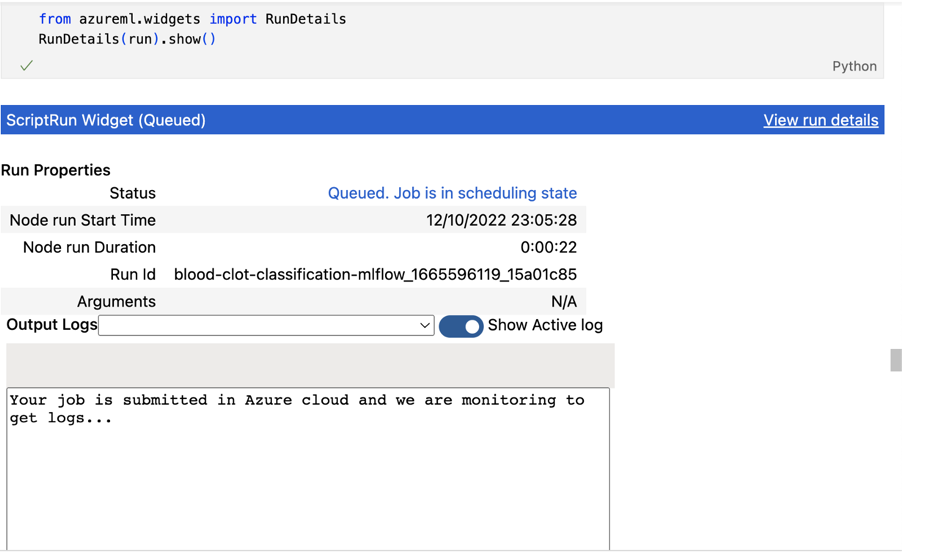
Task: Click the RunDetails(run).show() code line
Action: pos(127,39)
